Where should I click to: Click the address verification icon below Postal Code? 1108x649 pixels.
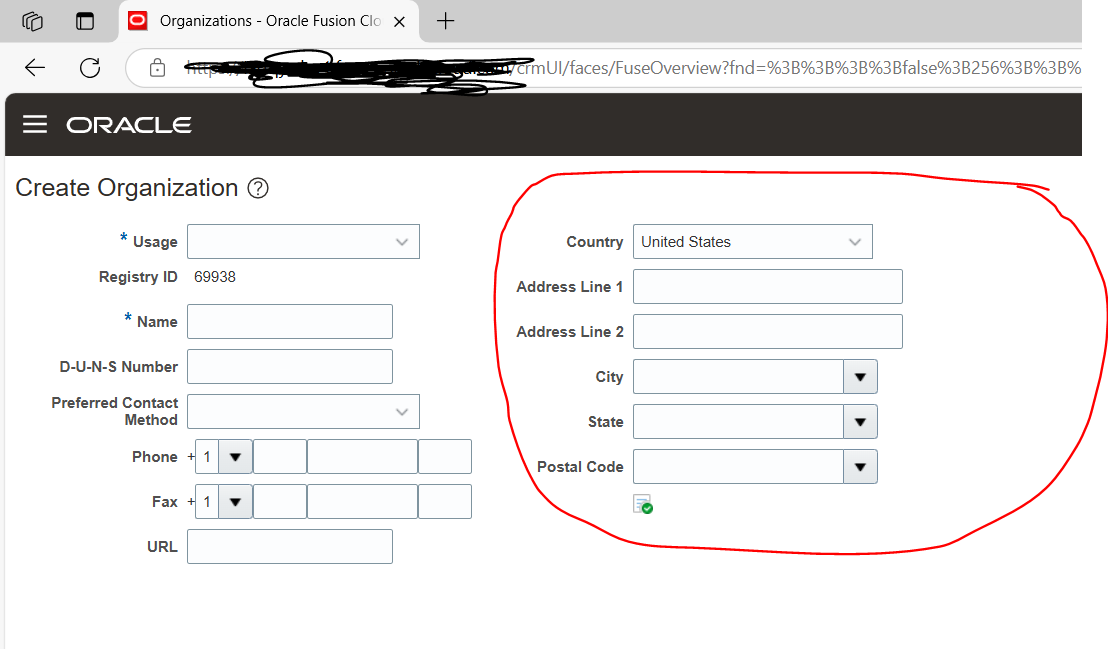(642, 504)
